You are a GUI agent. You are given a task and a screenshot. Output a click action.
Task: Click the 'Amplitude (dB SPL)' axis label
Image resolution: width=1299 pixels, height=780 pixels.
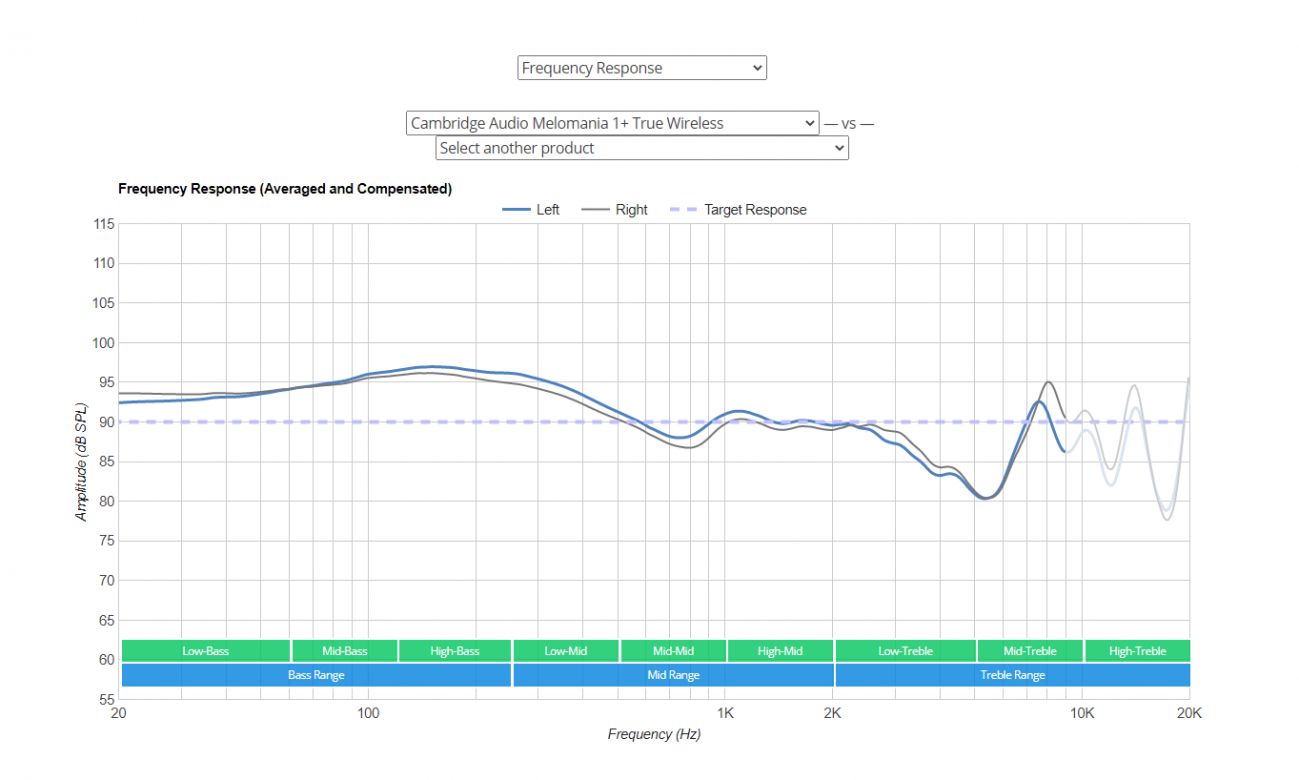point(81,461)
